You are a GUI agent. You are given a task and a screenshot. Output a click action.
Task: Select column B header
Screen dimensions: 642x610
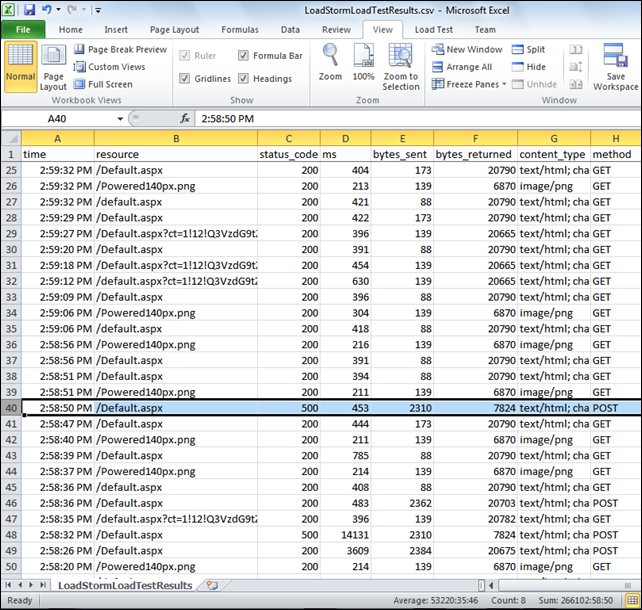click(176, 138)
